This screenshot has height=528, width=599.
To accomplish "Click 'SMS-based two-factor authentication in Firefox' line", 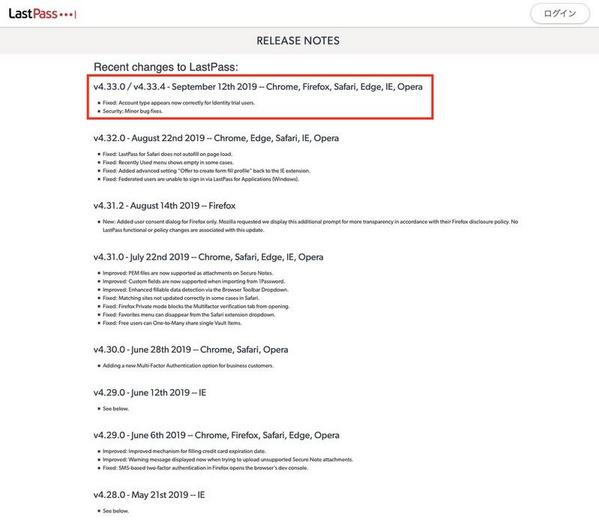I will 205,468.
